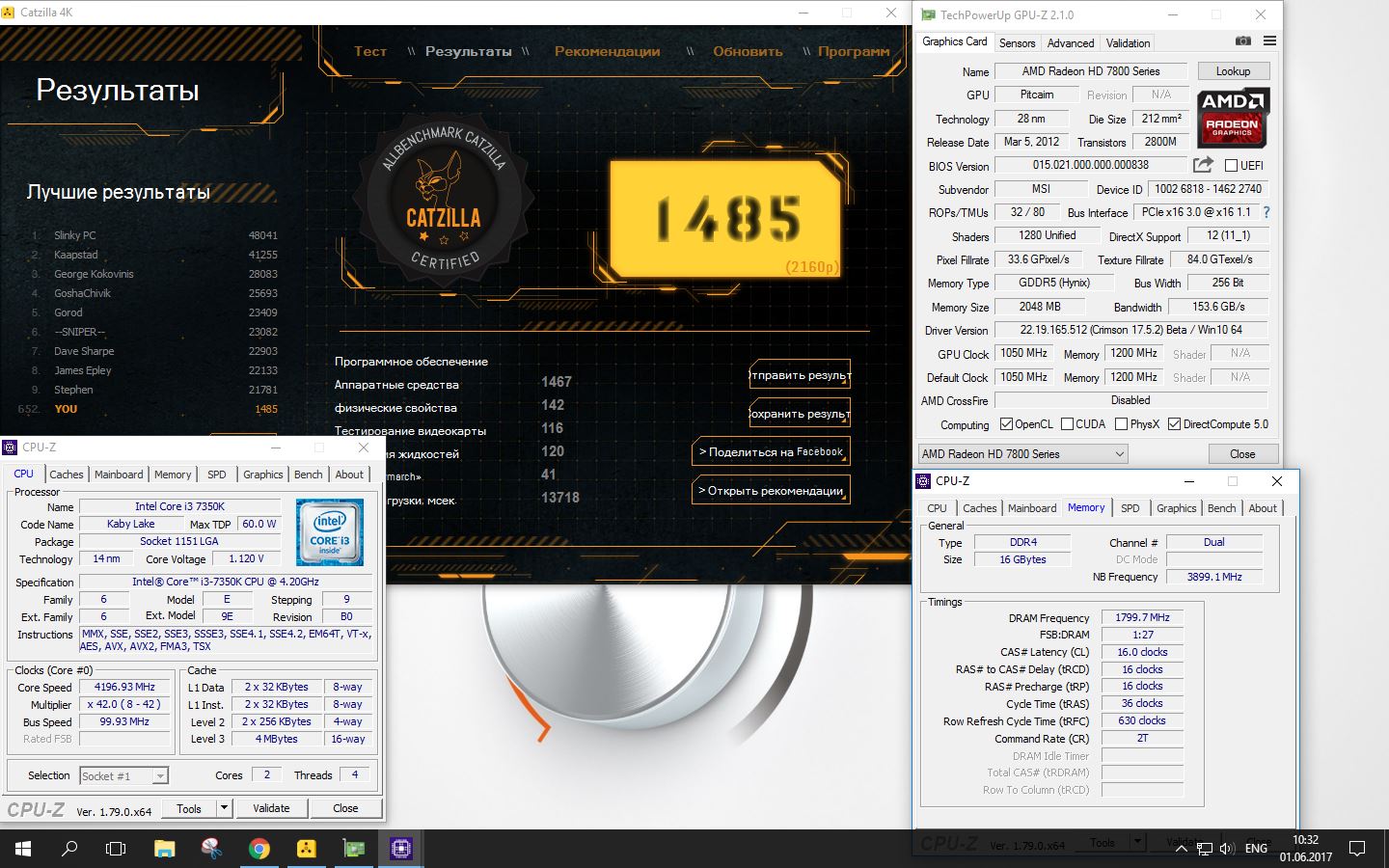Screen dimensions: 1389x868
Task: Switch to Catzilla via its yellow taskbar icon
Action: [306, 849]
